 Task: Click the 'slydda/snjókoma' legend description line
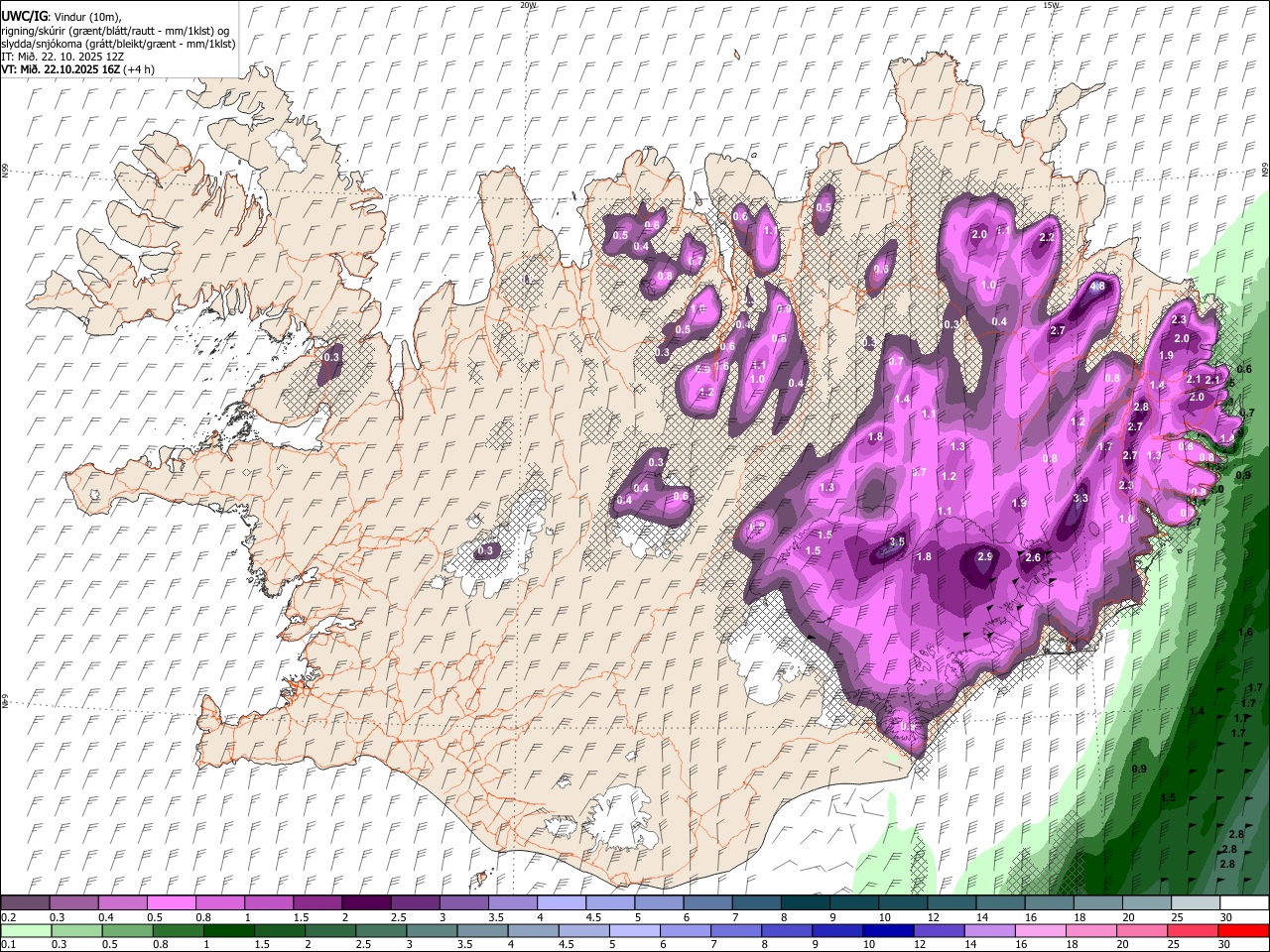tap(118, 44)
